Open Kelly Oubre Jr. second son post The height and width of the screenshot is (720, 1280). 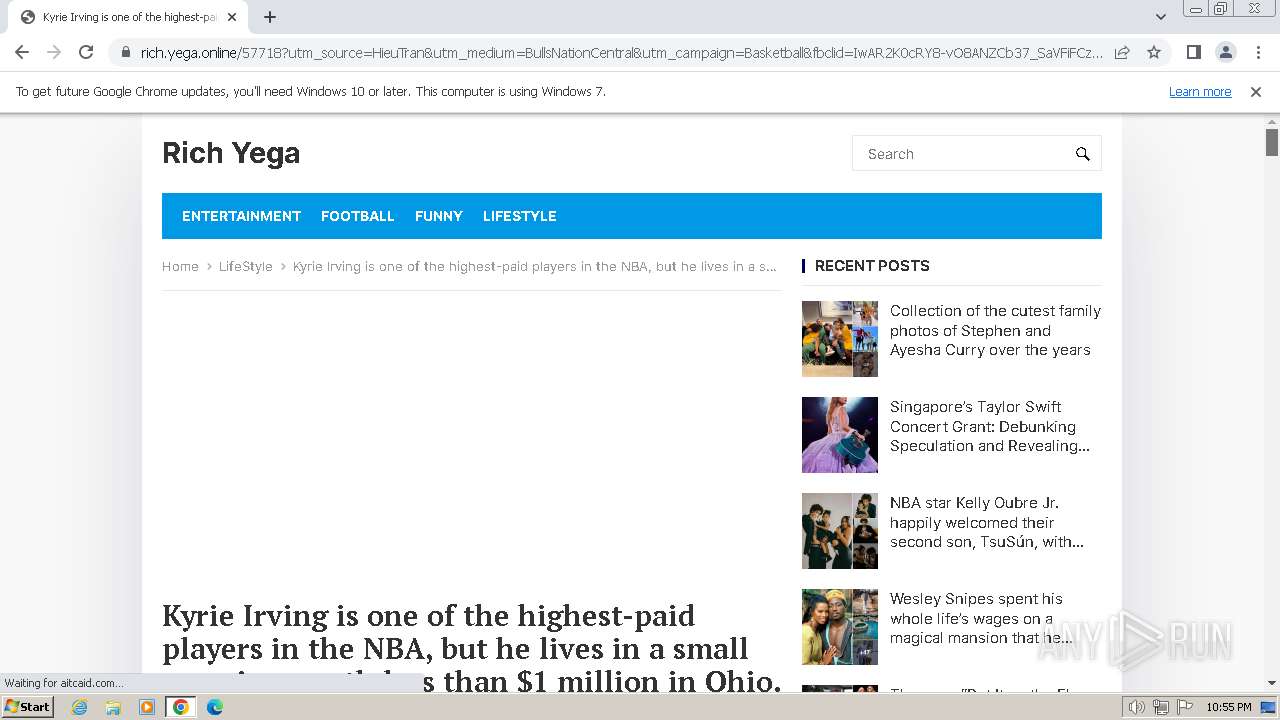[987, 522]
